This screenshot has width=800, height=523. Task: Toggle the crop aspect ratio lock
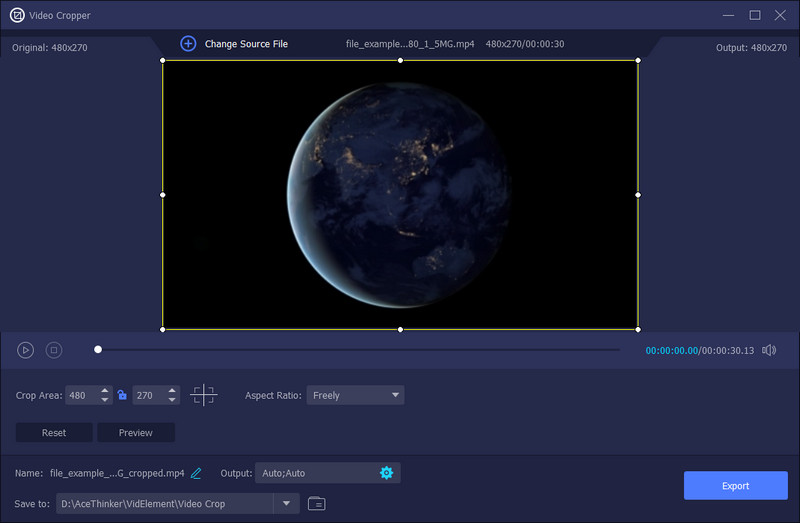point(122,395)
